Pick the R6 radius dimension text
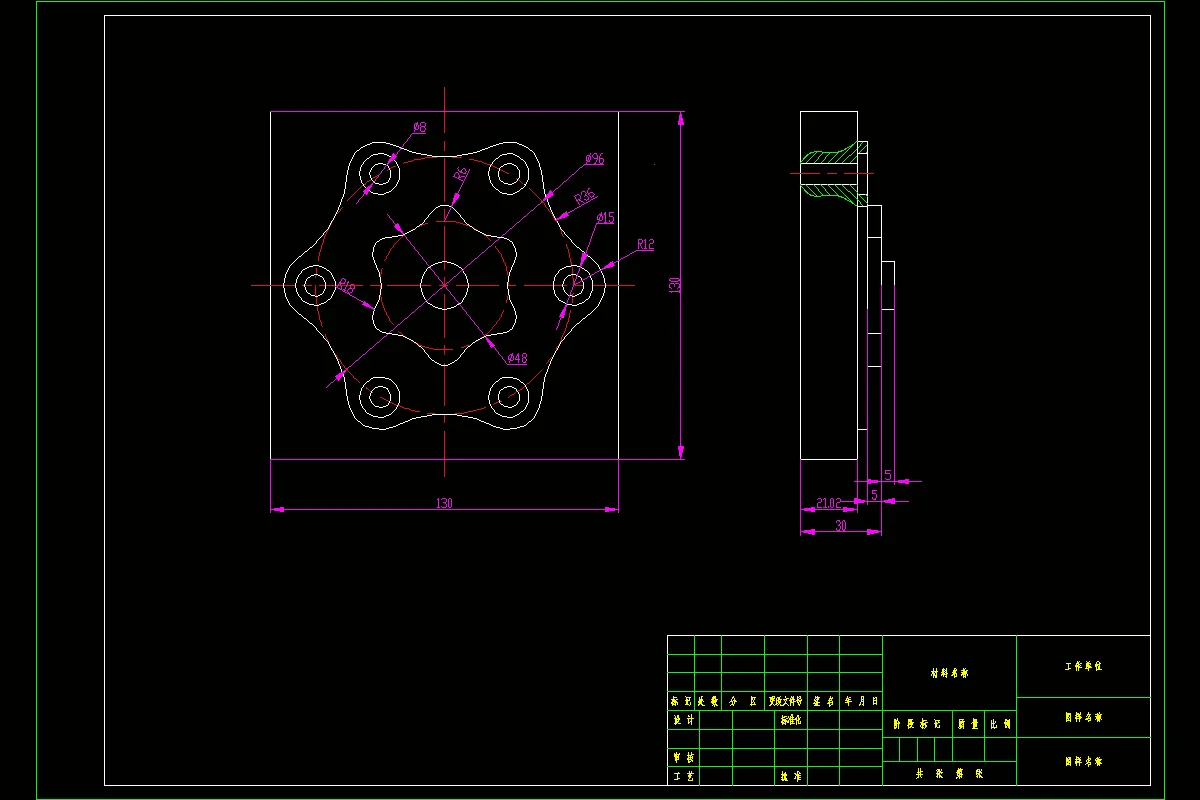The image size is (1200, 800). coord(461,173)
